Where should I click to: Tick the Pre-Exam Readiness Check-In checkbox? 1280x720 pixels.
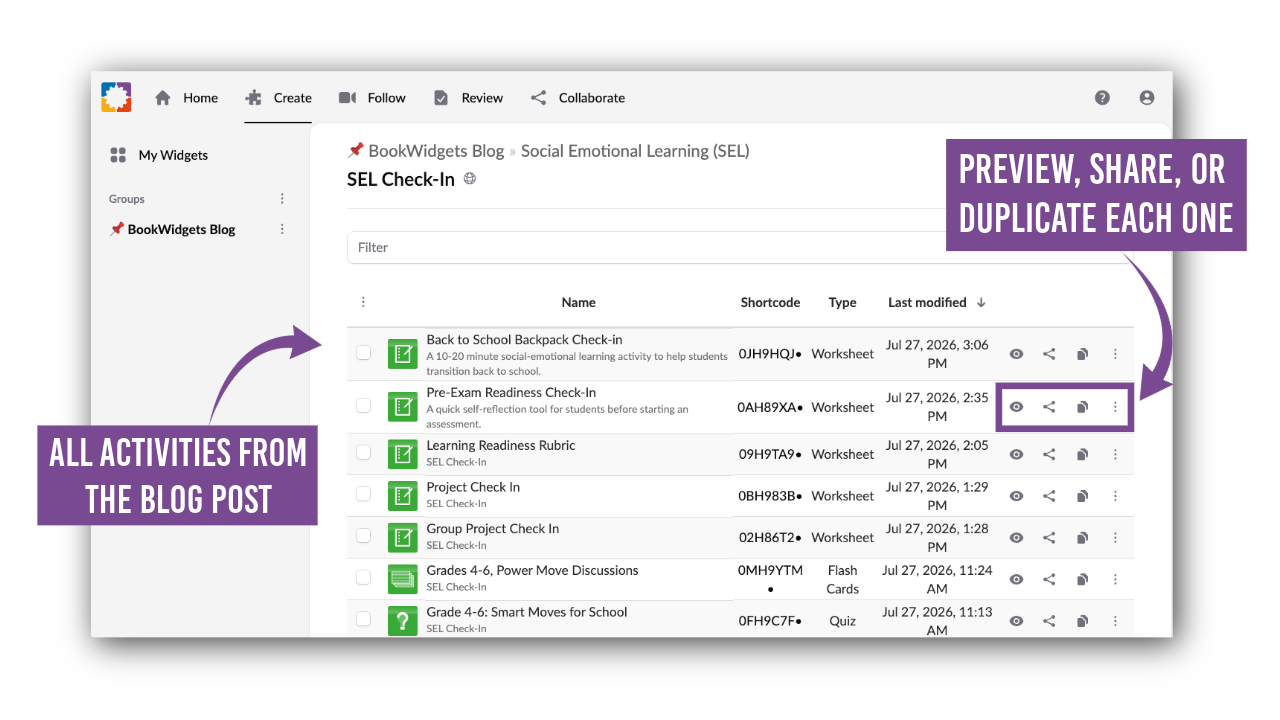point(363,405)
